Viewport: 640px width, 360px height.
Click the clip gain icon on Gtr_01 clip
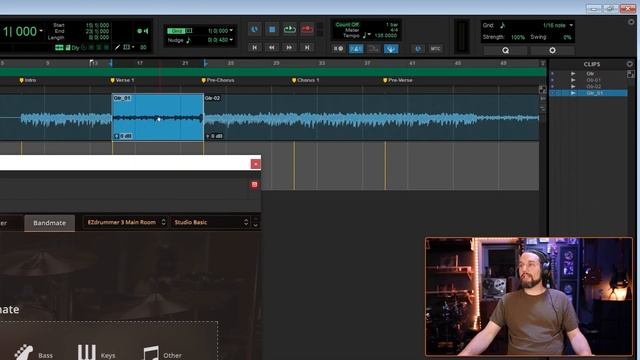[x=116, y=136]
